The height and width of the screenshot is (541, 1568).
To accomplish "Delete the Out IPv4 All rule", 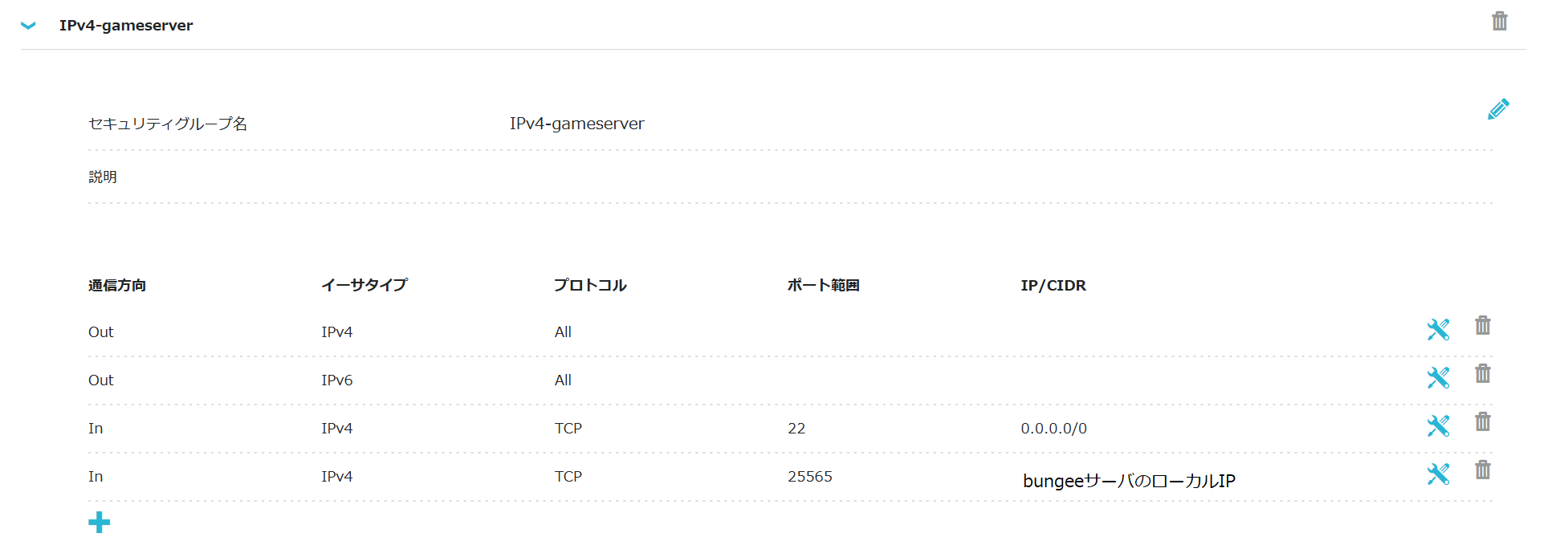I will point(1482,326).
